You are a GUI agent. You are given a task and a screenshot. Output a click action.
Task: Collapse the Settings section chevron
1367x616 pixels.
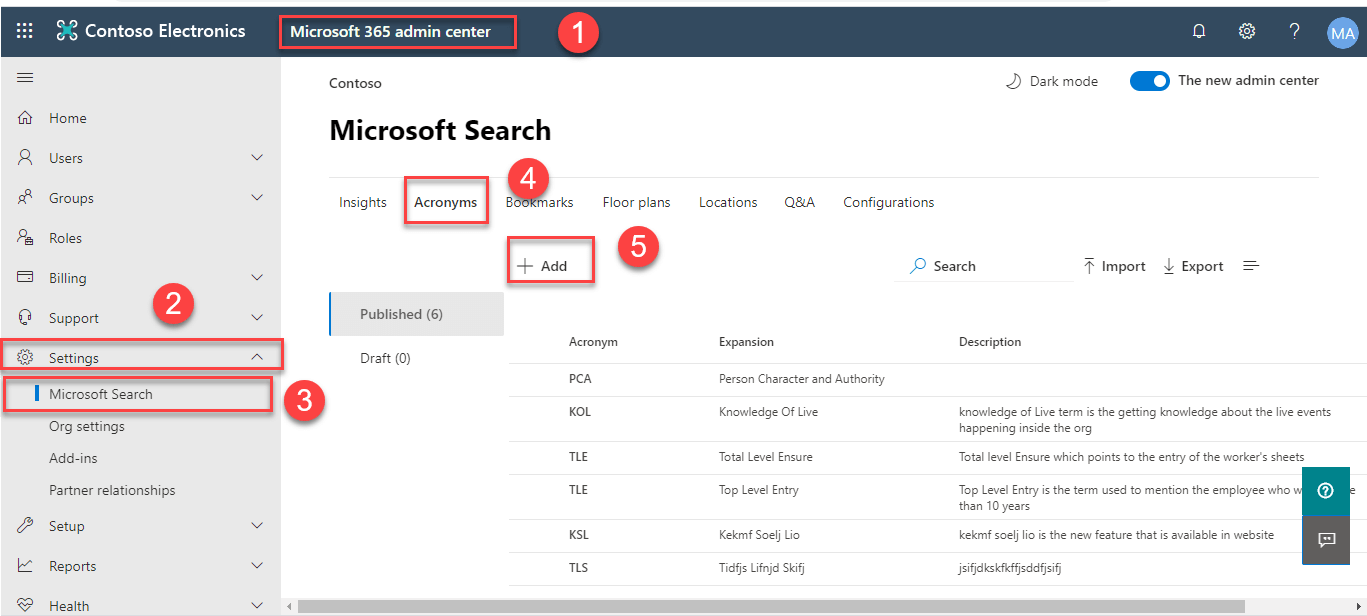(x=257, y=357)
